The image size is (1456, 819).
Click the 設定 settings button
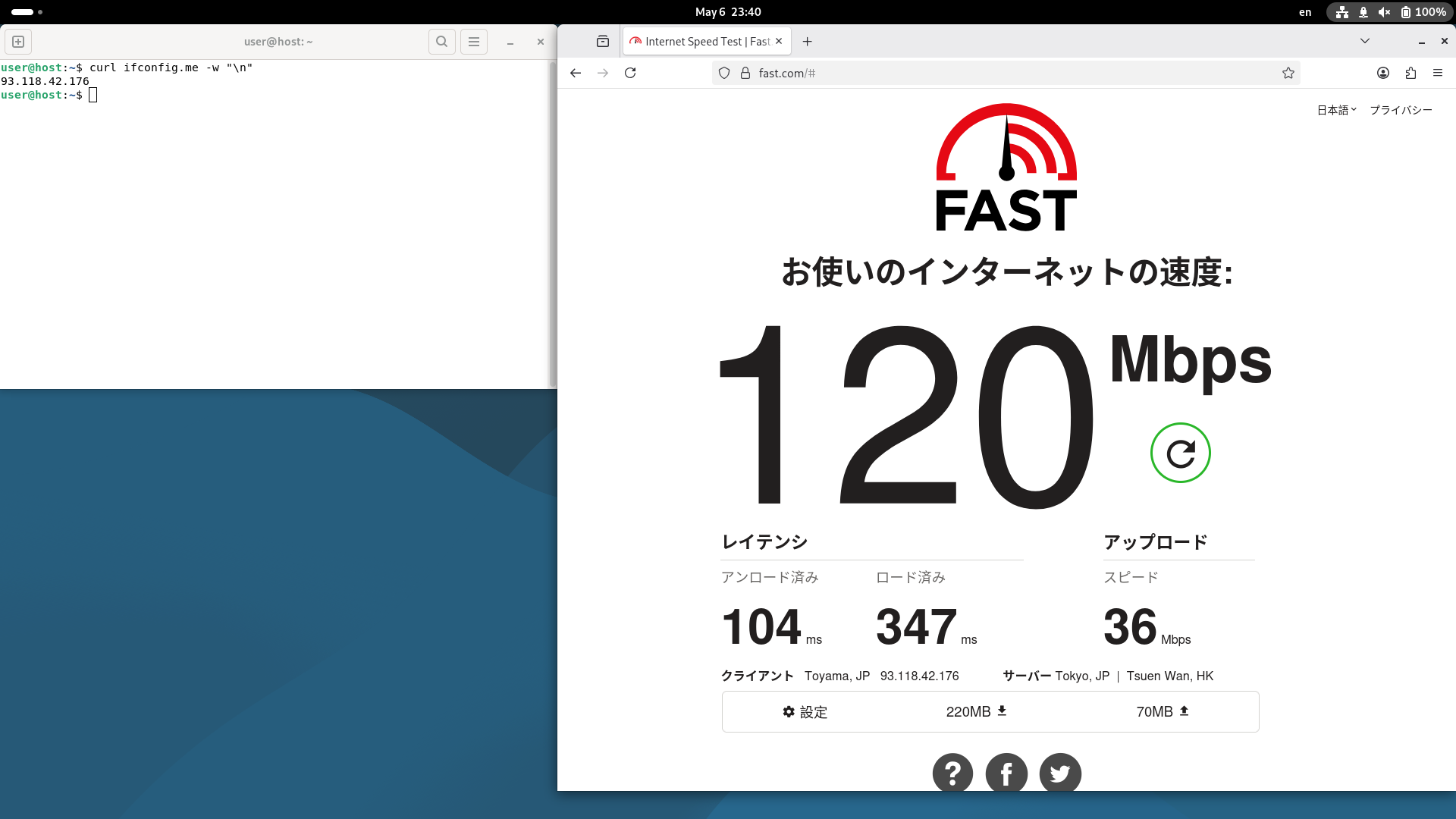pos(805,711)
